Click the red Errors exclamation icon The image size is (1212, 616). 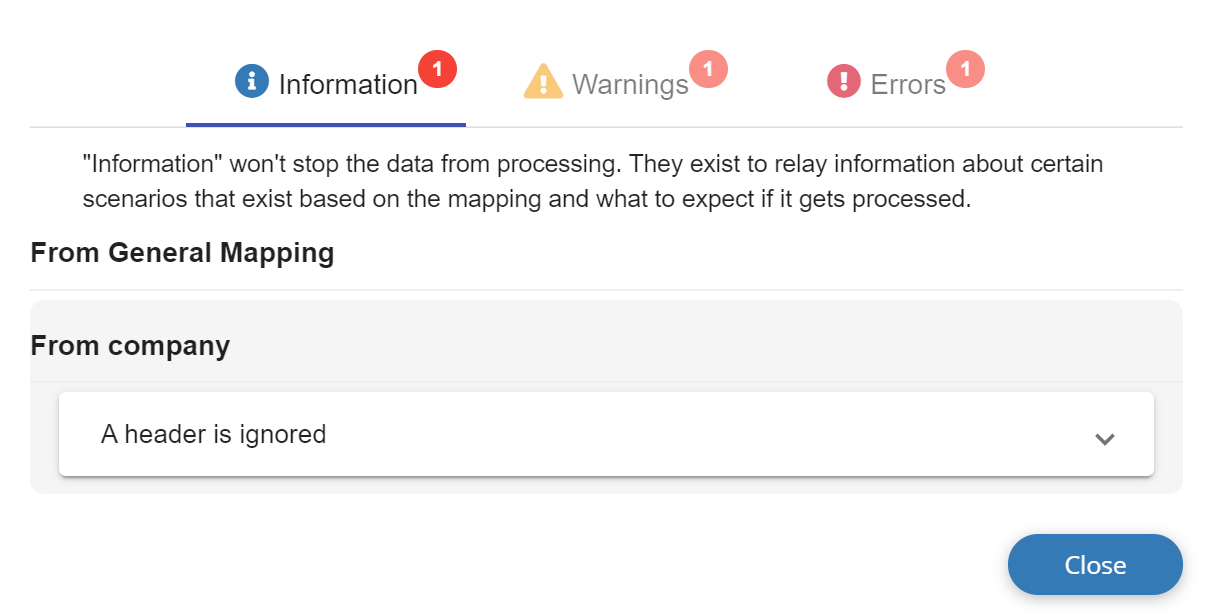point(843,80)
